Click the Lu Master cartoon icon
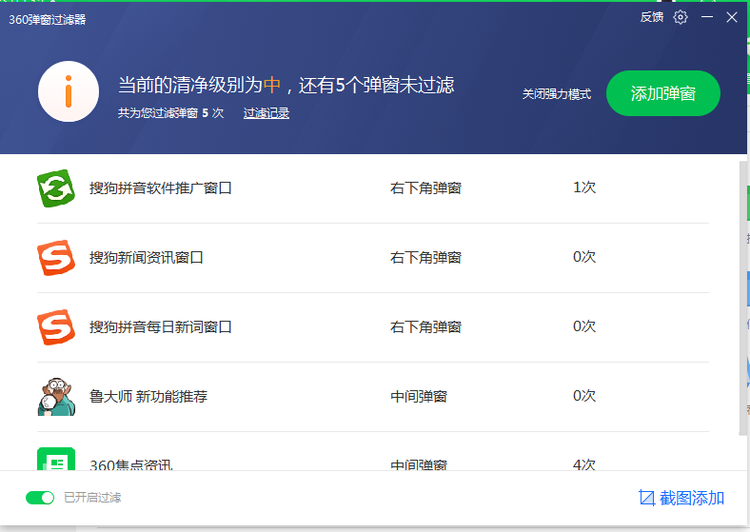This screenshot has height=532, width=750. point(56,397)
